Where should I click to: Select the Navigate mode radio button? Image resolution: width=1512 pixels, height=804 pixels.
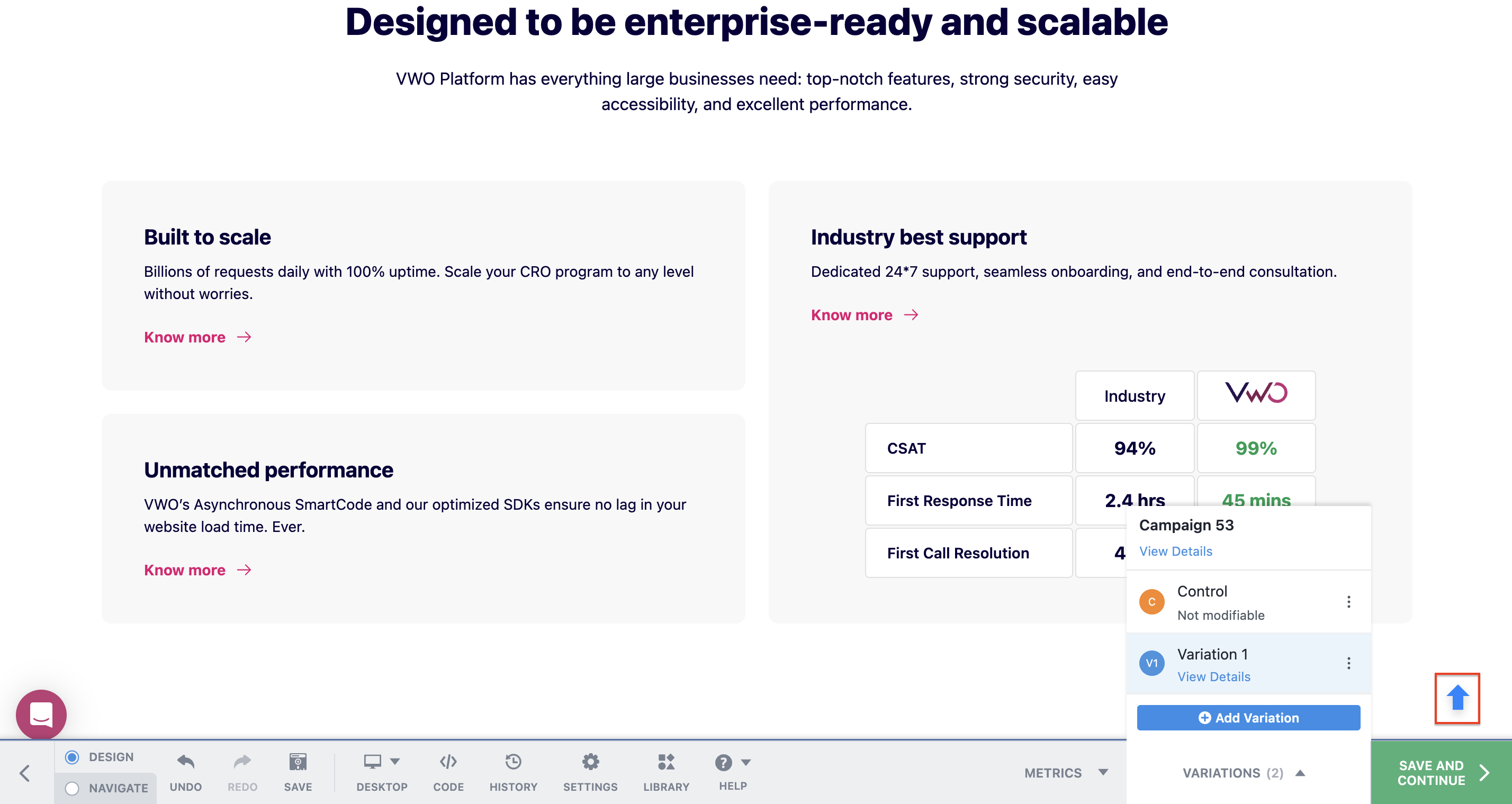pos(72,788)
